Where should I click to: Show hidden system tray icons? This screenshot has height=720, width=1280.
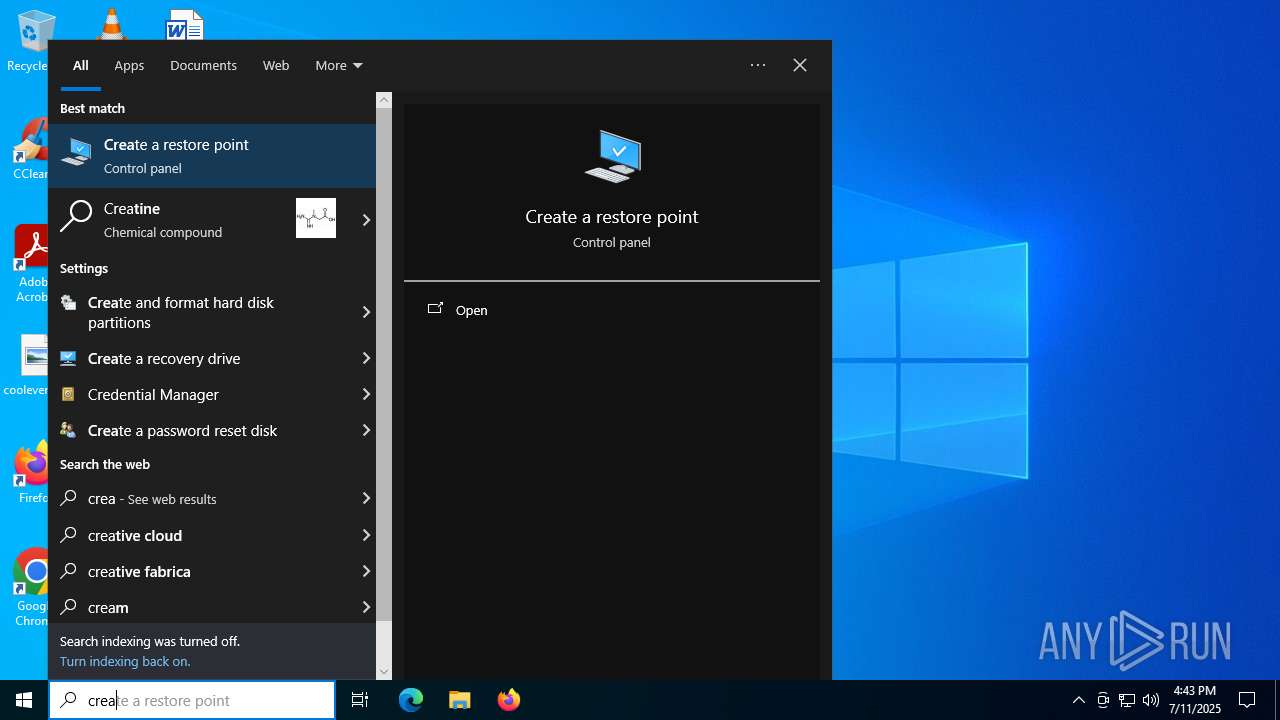[x=1078, y=700]
